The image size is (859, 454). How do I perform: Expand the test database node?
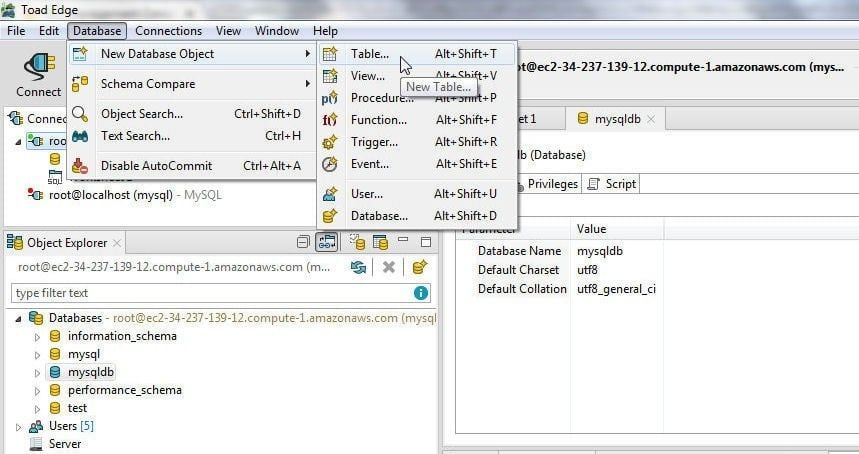(37, 409)
